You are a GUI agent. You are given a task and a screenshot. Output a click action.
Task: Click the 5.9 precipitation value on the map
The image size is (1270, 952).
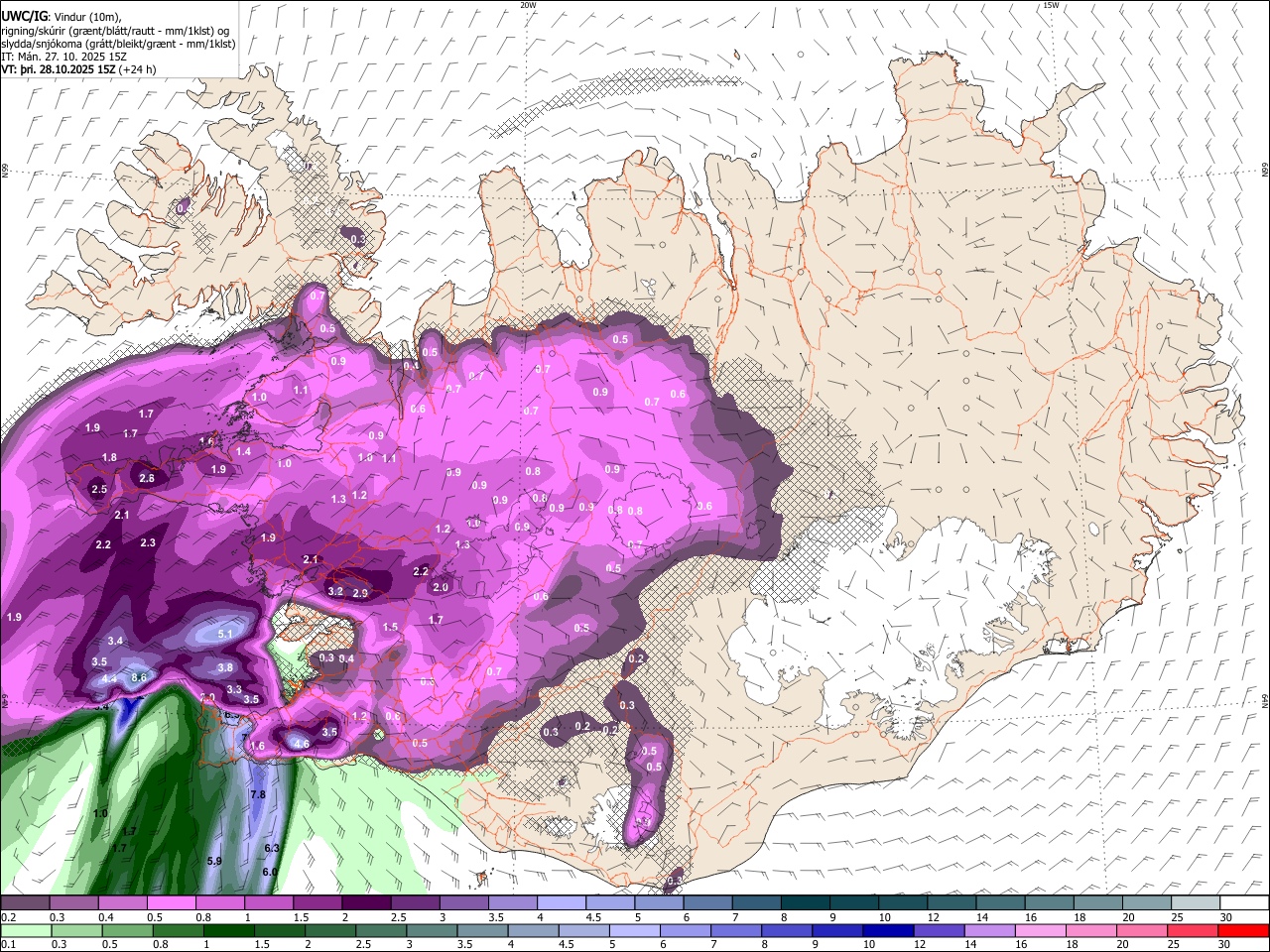pyautogui.click(x=214, y=862)
